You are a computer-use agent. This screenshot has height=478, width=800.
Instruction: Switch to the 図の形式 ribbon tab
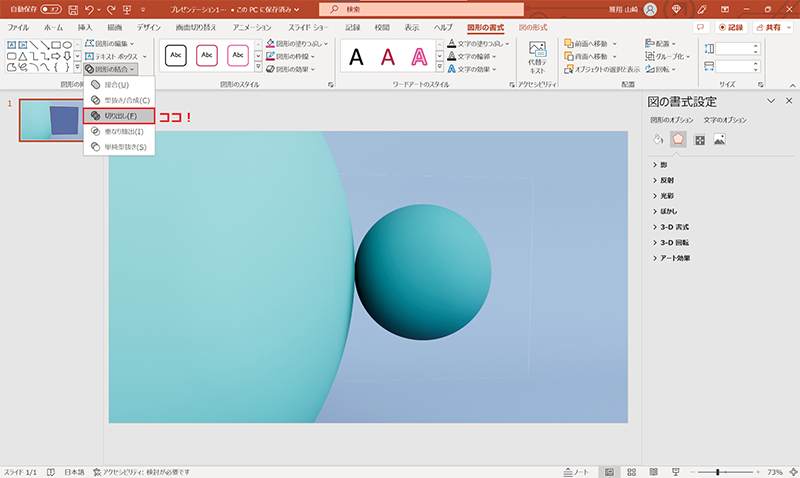533,28
